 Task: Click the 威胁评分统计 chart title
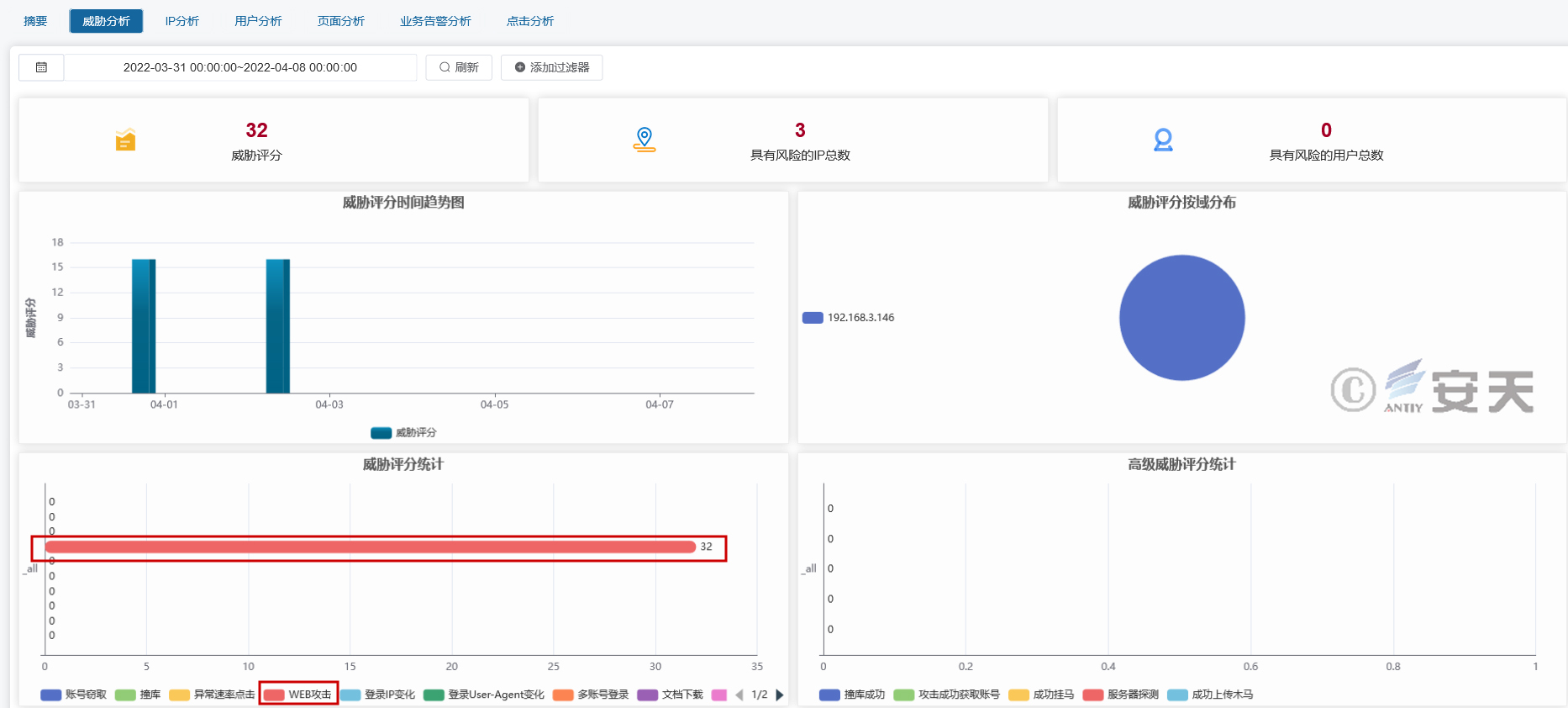pyautogui.click(x=403, y=464)
